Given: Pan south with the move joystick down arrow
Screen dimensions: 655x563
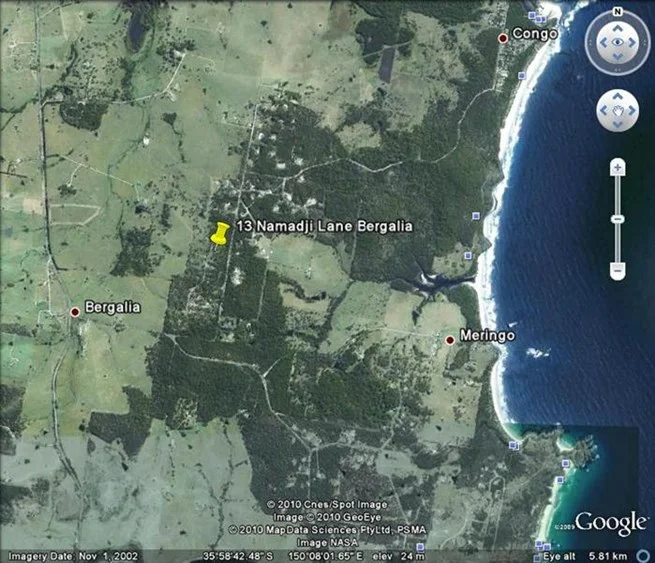Looking at the screenshot, I should [x=618, y=123].
